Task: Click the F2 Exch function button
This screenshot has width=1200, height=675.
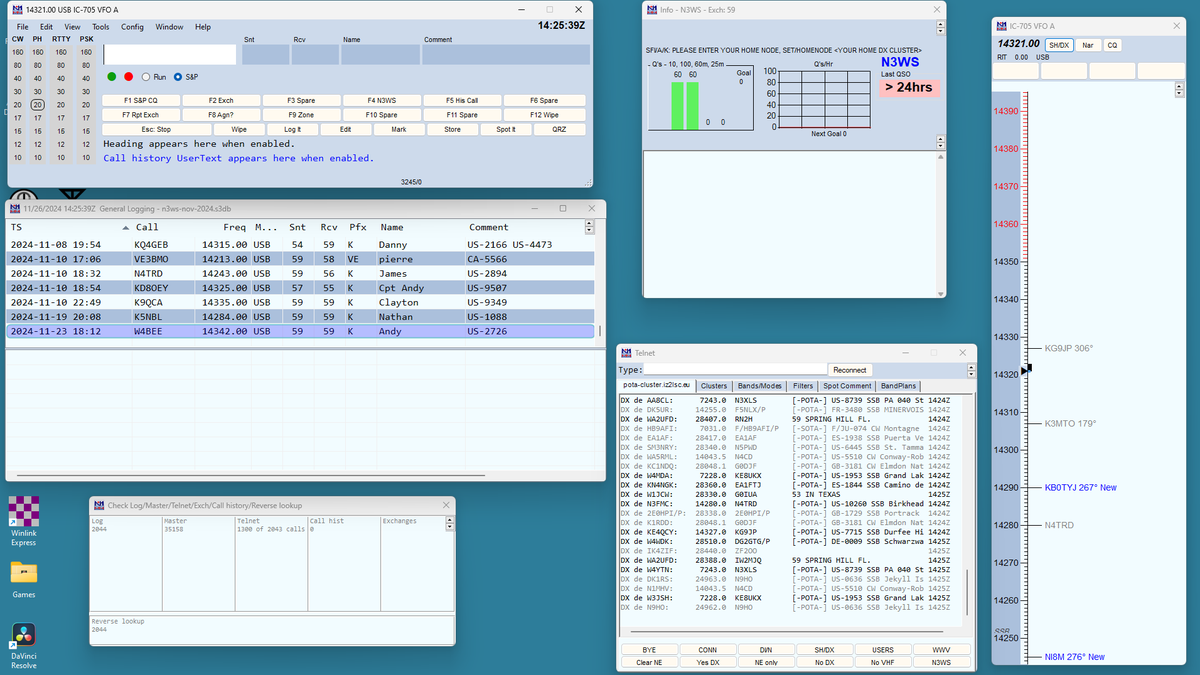Action: (x=221, y=100)
